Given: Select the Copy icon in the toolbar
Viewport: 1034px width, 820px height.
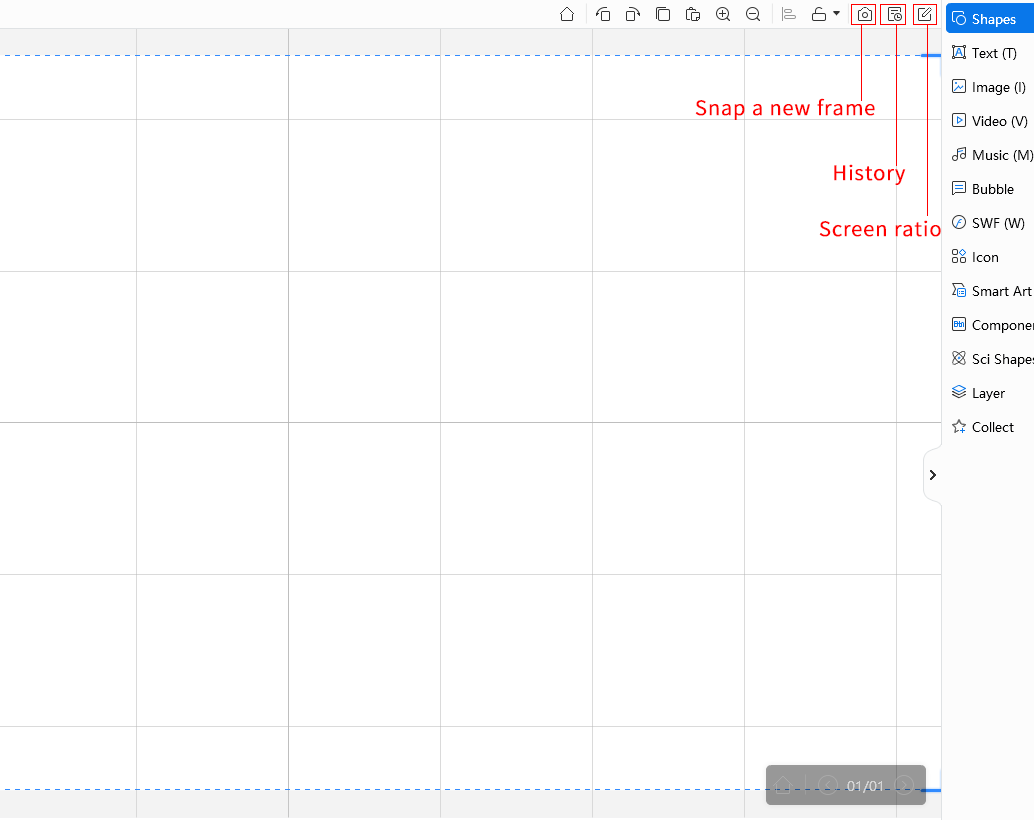Looking at the screenshot, I should click(663, 14).
